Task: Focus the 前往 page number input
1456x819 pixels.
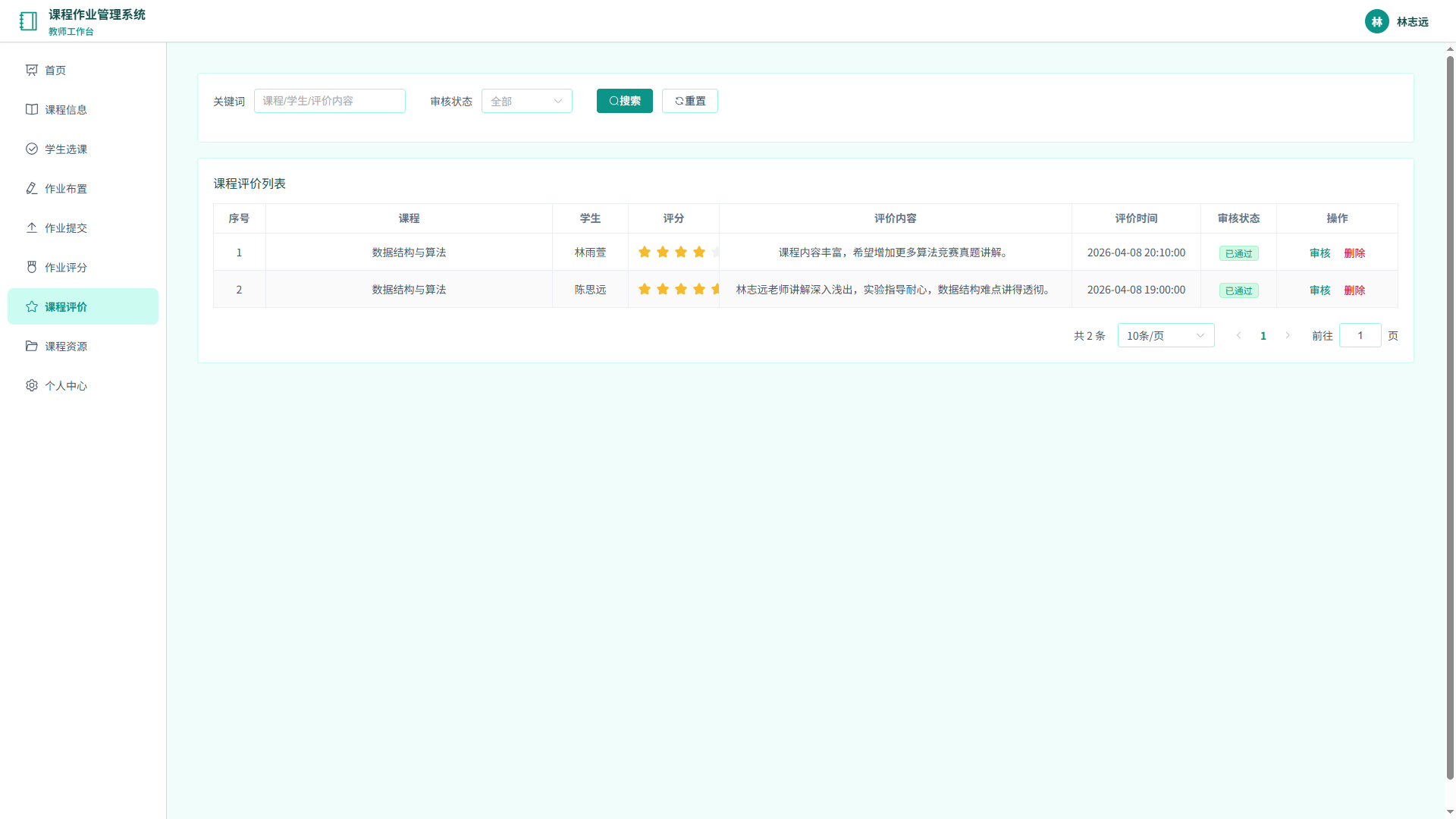Action: tap(1360, 335)
